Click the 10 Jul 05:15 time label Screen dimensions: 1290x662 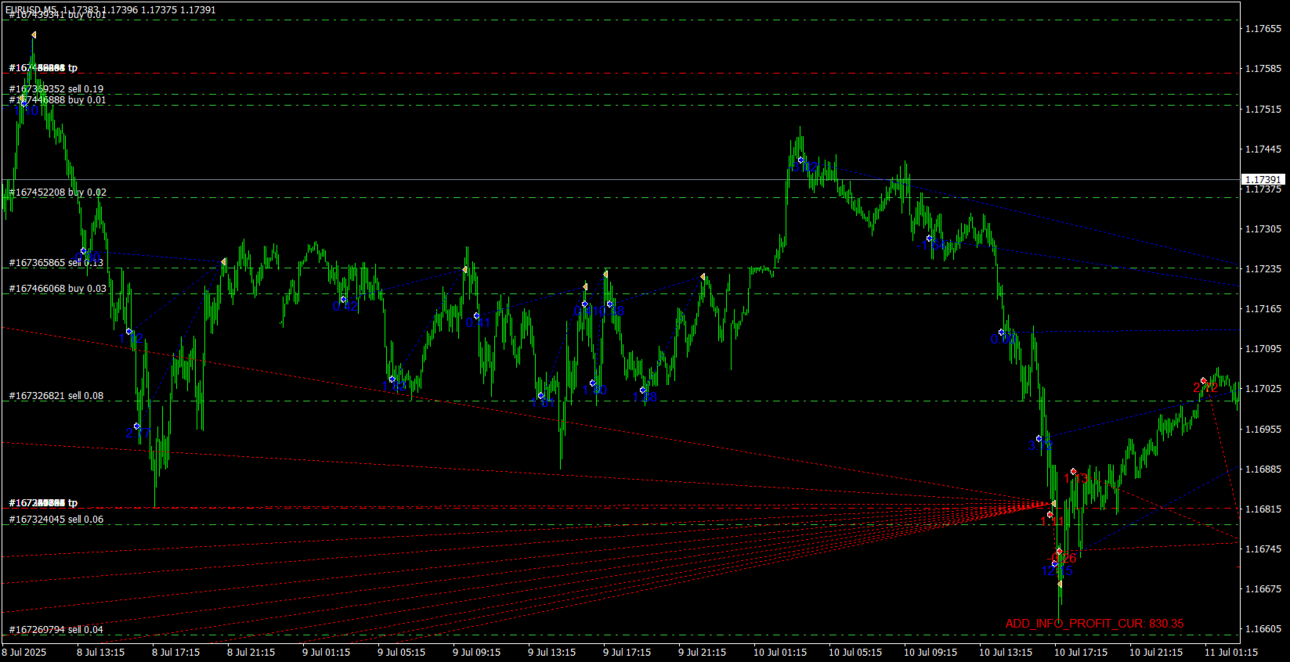coord(854,652)
